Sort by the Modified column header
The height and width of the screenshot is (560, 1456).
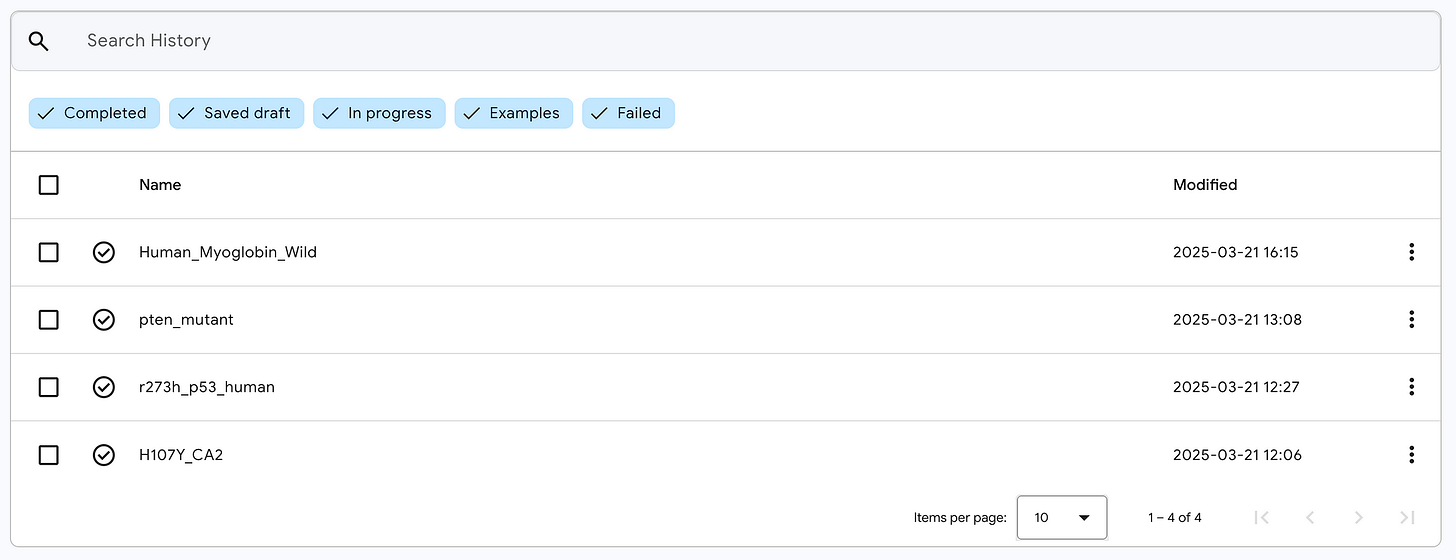(x=1205, y=185)
